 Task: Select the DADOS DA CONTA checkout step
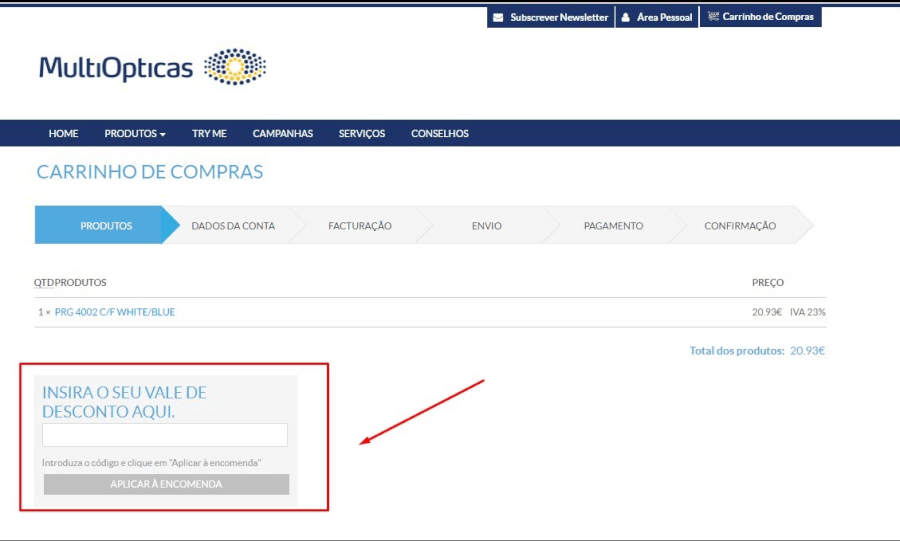coord(233,225)
